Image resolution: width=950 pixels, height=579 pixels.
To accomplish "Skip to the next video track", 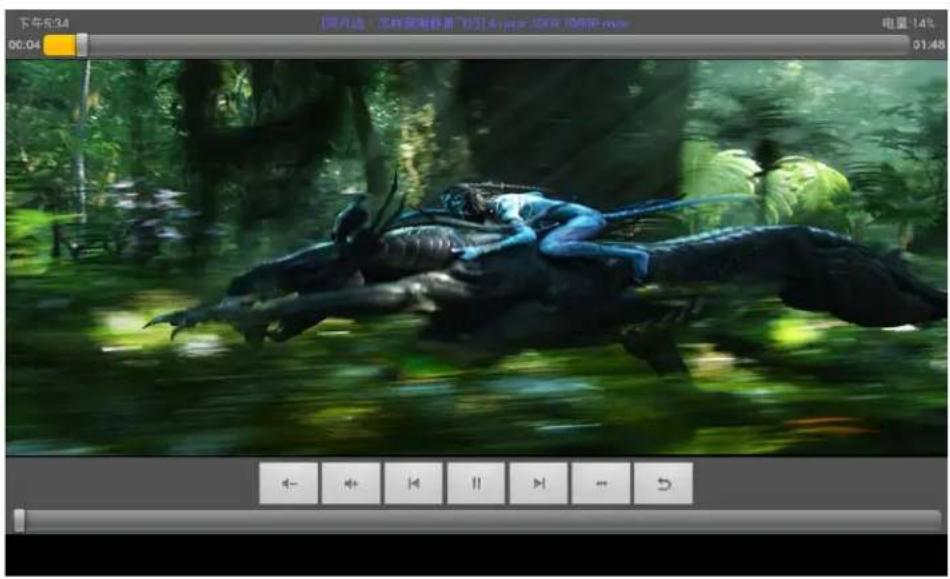I will click(538, 483).
